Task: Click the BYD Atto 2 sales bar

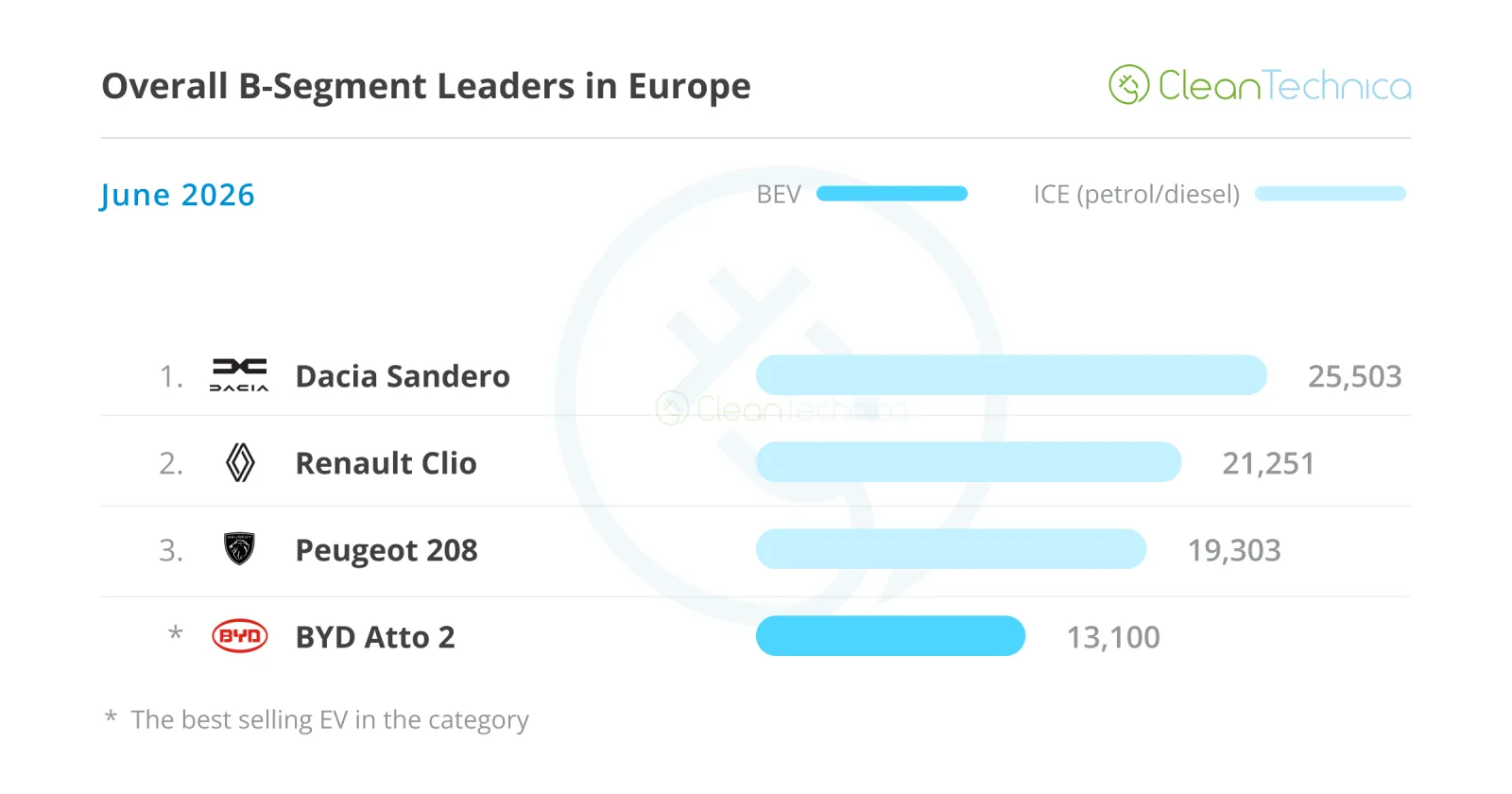Action: 890,636
